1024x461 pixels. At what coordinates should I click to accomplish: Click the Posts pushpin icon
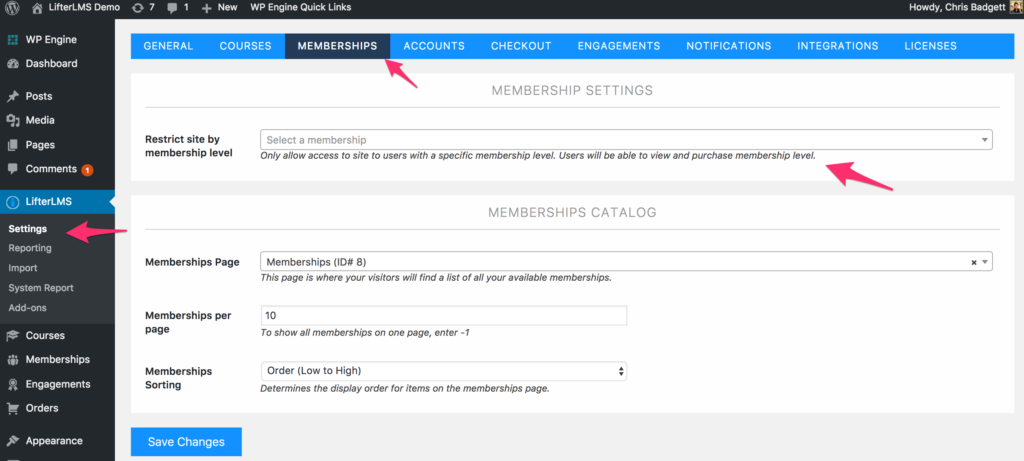pos(12,96)
